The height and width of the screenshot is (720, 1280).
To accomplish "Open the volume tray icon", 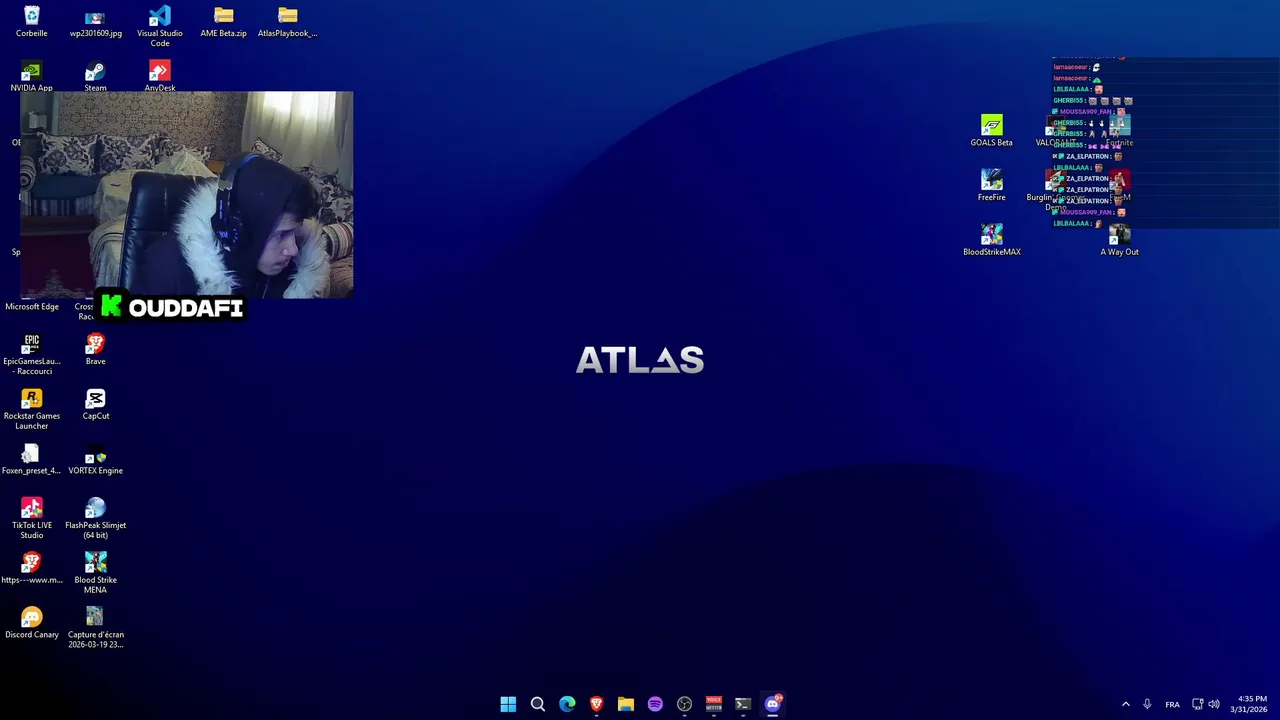I will (1214, 704).
